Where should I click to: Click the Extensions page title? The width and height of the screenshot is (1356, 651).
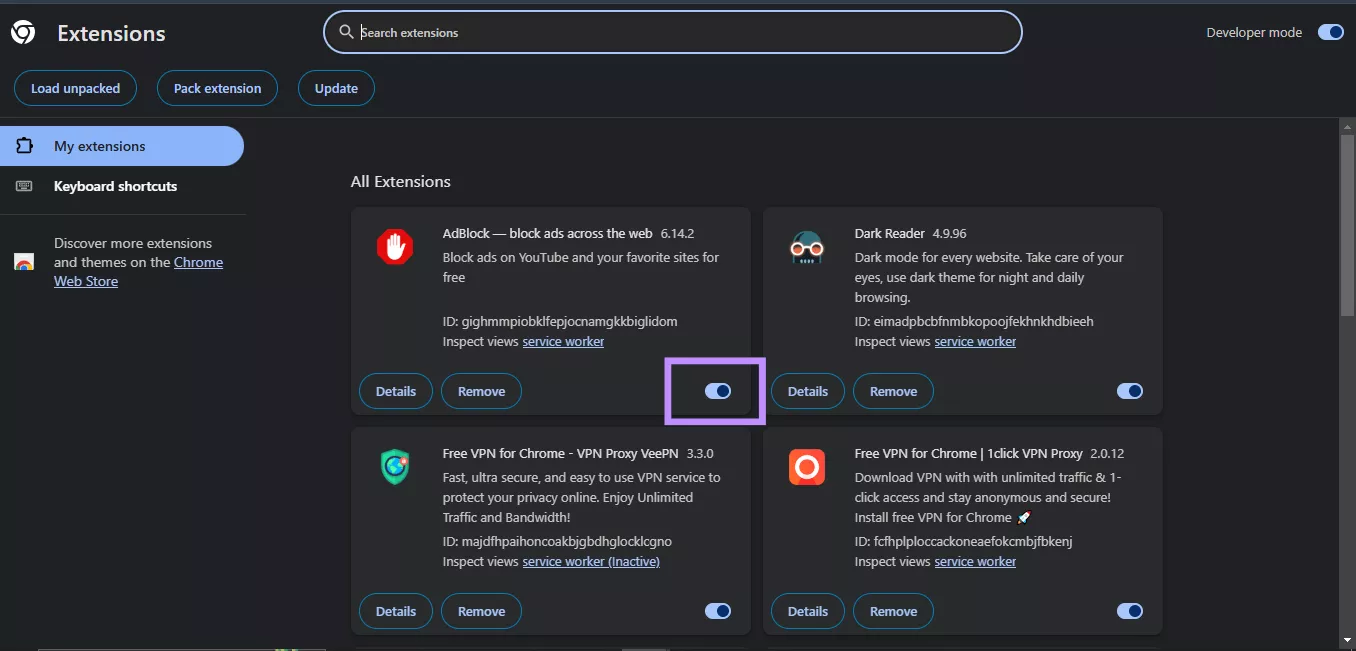tap(111, 33)
